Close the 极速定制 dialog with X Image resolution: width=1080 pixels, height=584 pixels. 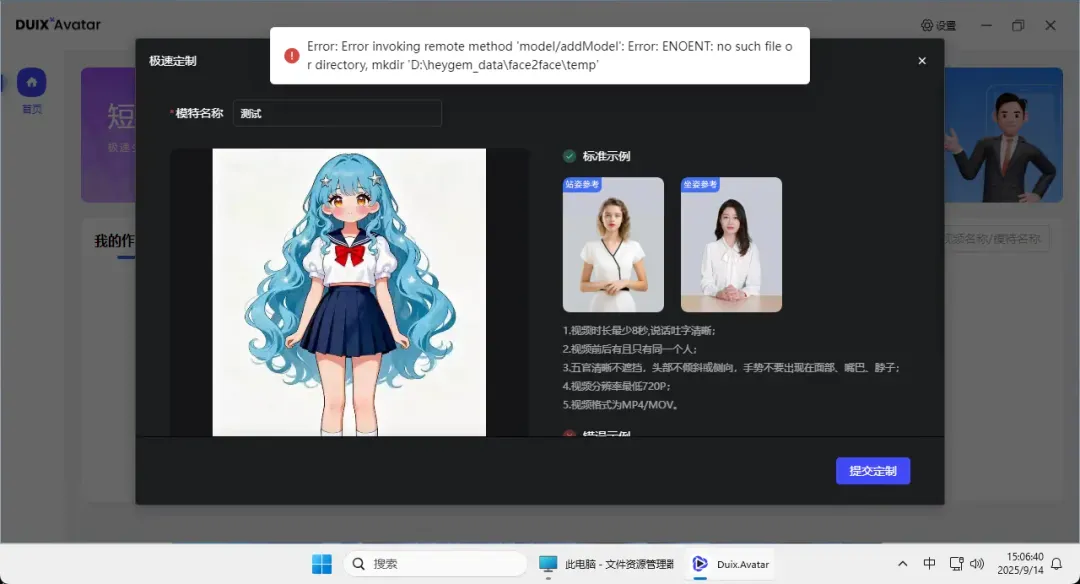pyautogui.click(x=921, y=61)
